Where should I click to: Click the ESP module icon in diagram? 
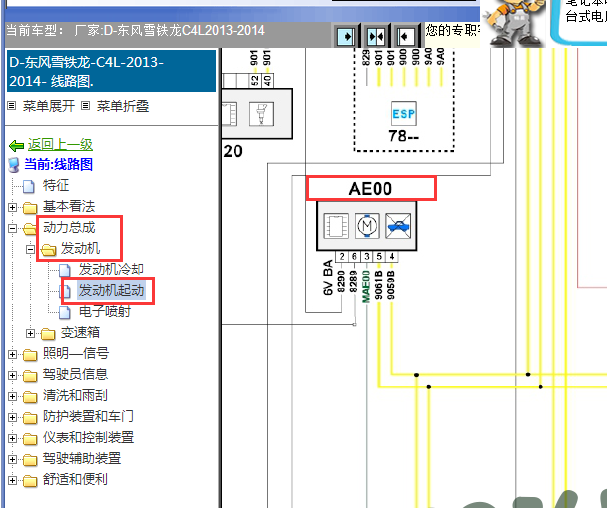coord(403,113)
